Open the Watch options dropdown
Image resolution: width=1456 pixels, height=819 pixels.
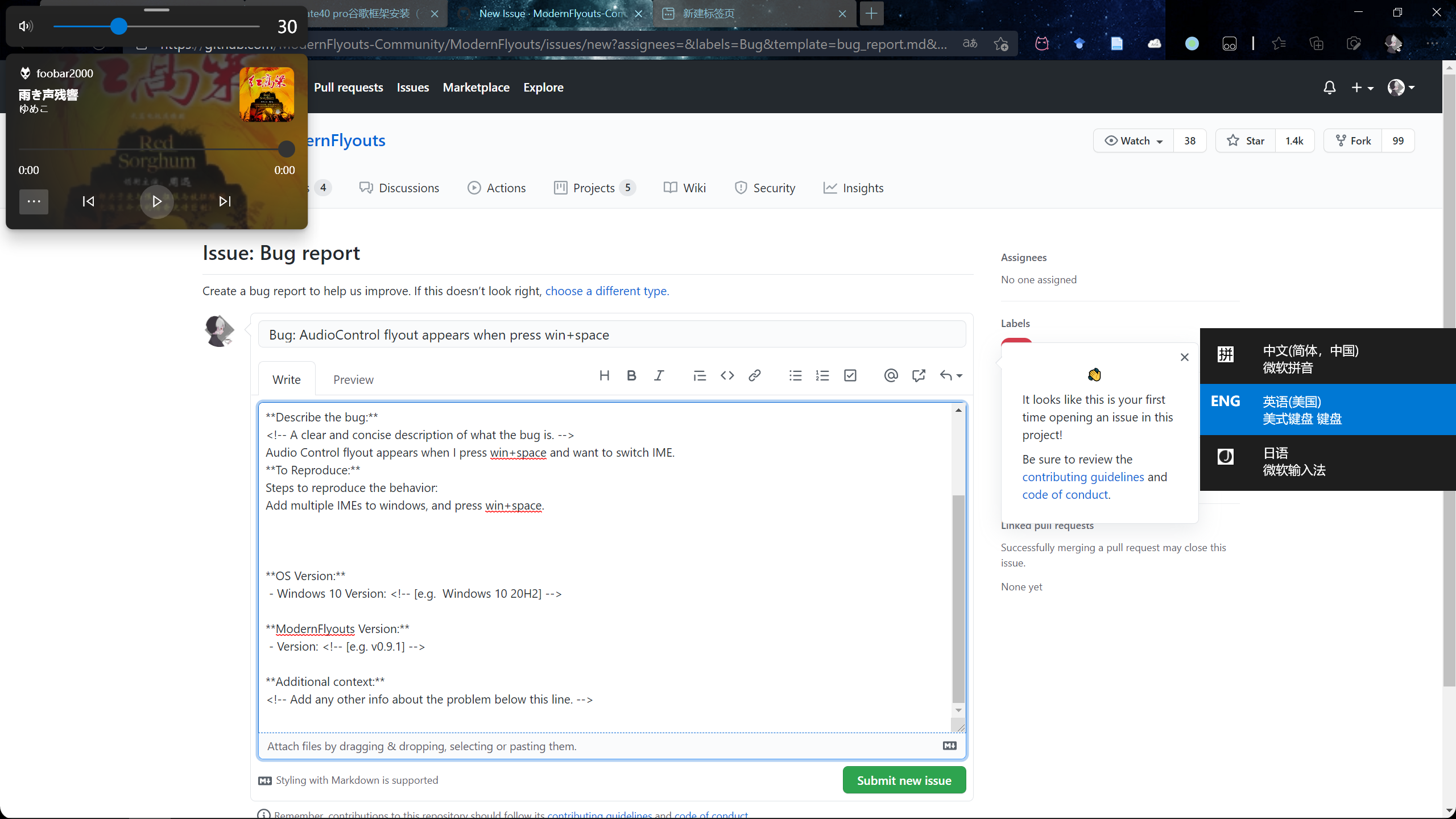click(x=1159, y=140)
